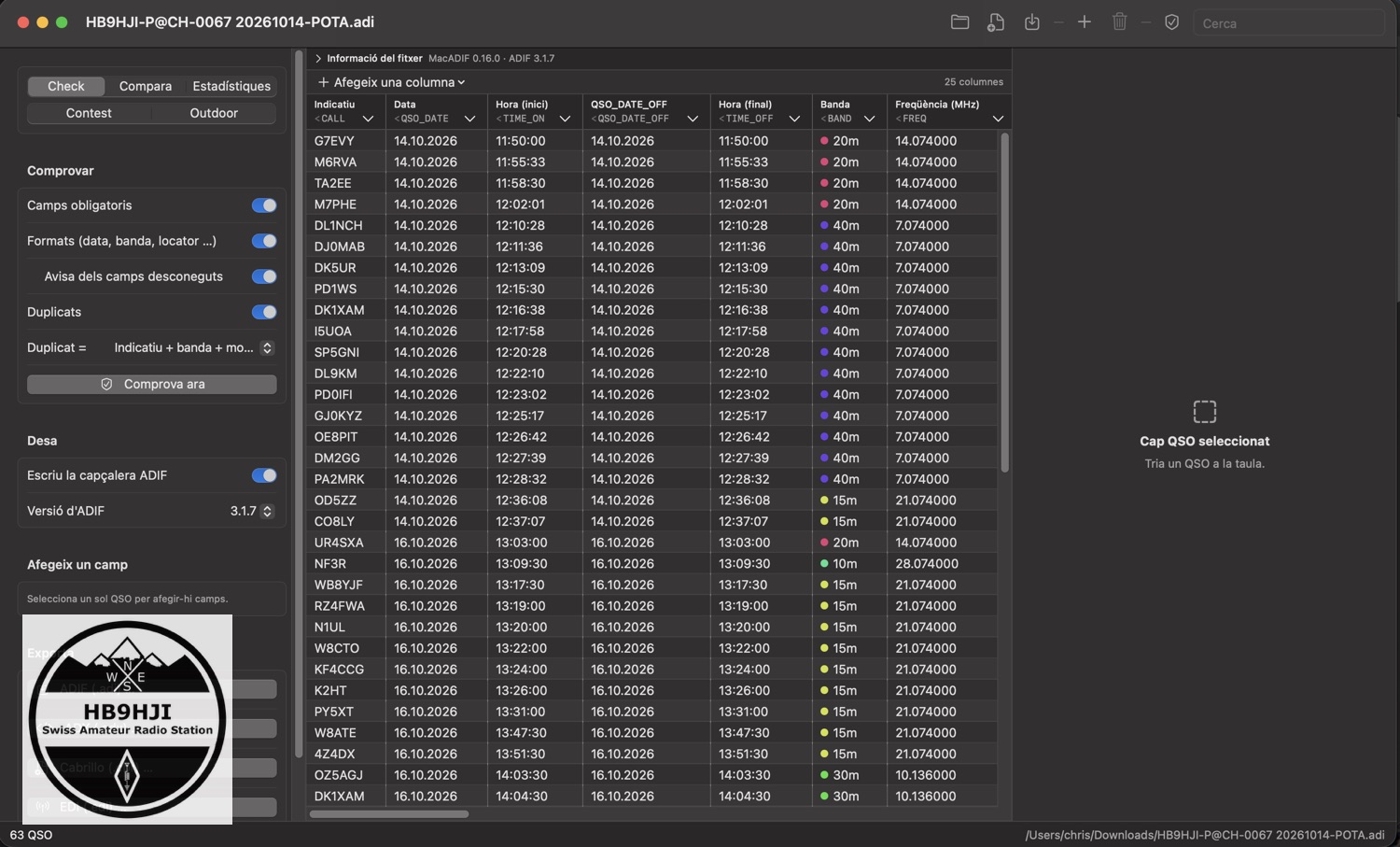Click the shield checkmark icon in toolbar
The height and width of the screenshot is (847, 1400).
click(x=1172, y=22)
